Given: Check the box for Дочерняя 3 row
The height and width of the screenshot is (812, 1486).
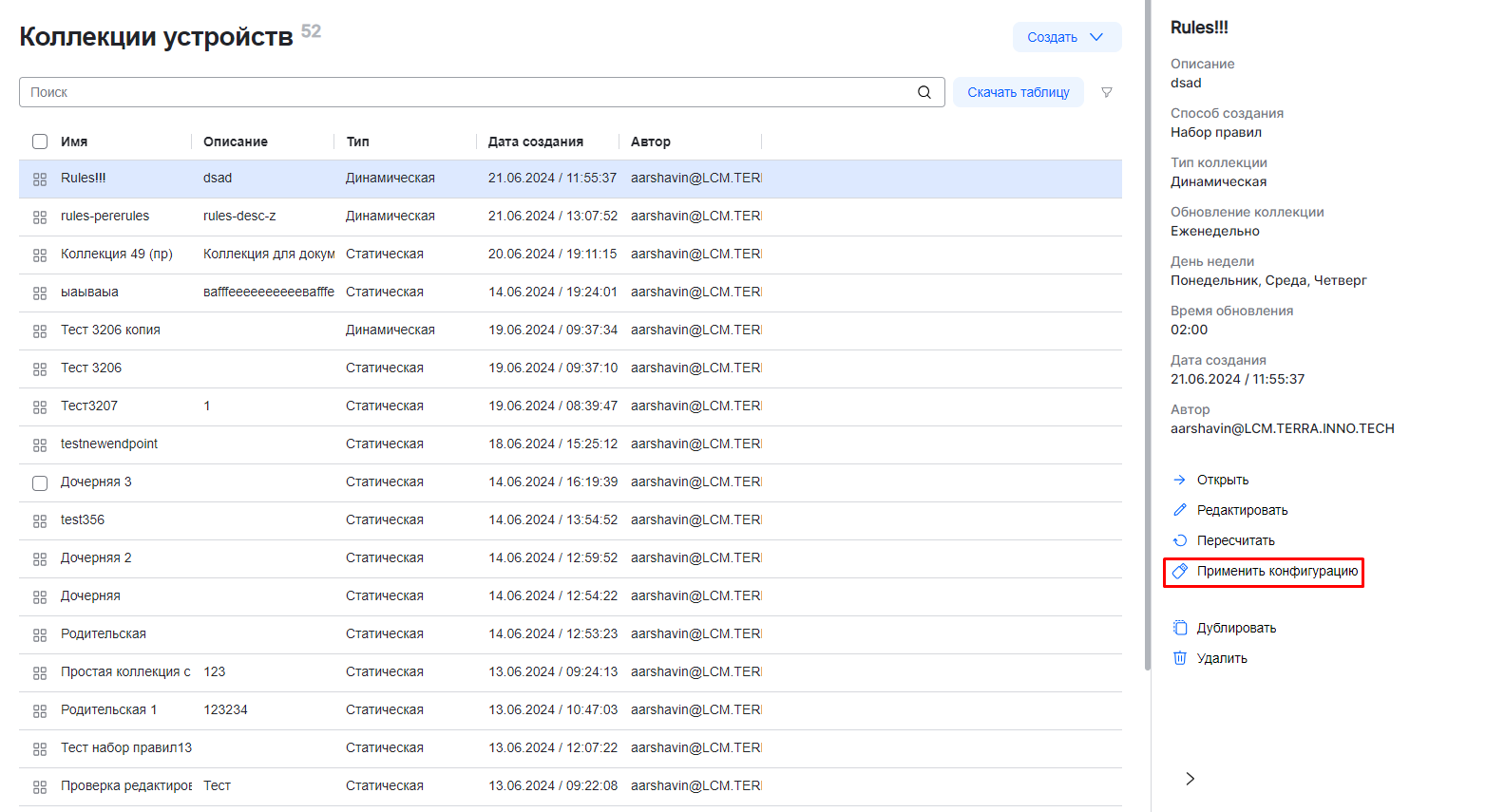Looking at the screenshot, I should [40, 482].
